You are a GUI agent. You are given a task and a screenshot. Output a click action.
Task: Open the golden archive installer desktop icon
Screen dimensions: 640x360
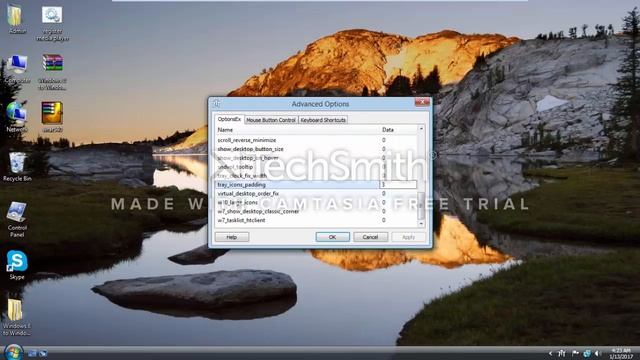52,116
